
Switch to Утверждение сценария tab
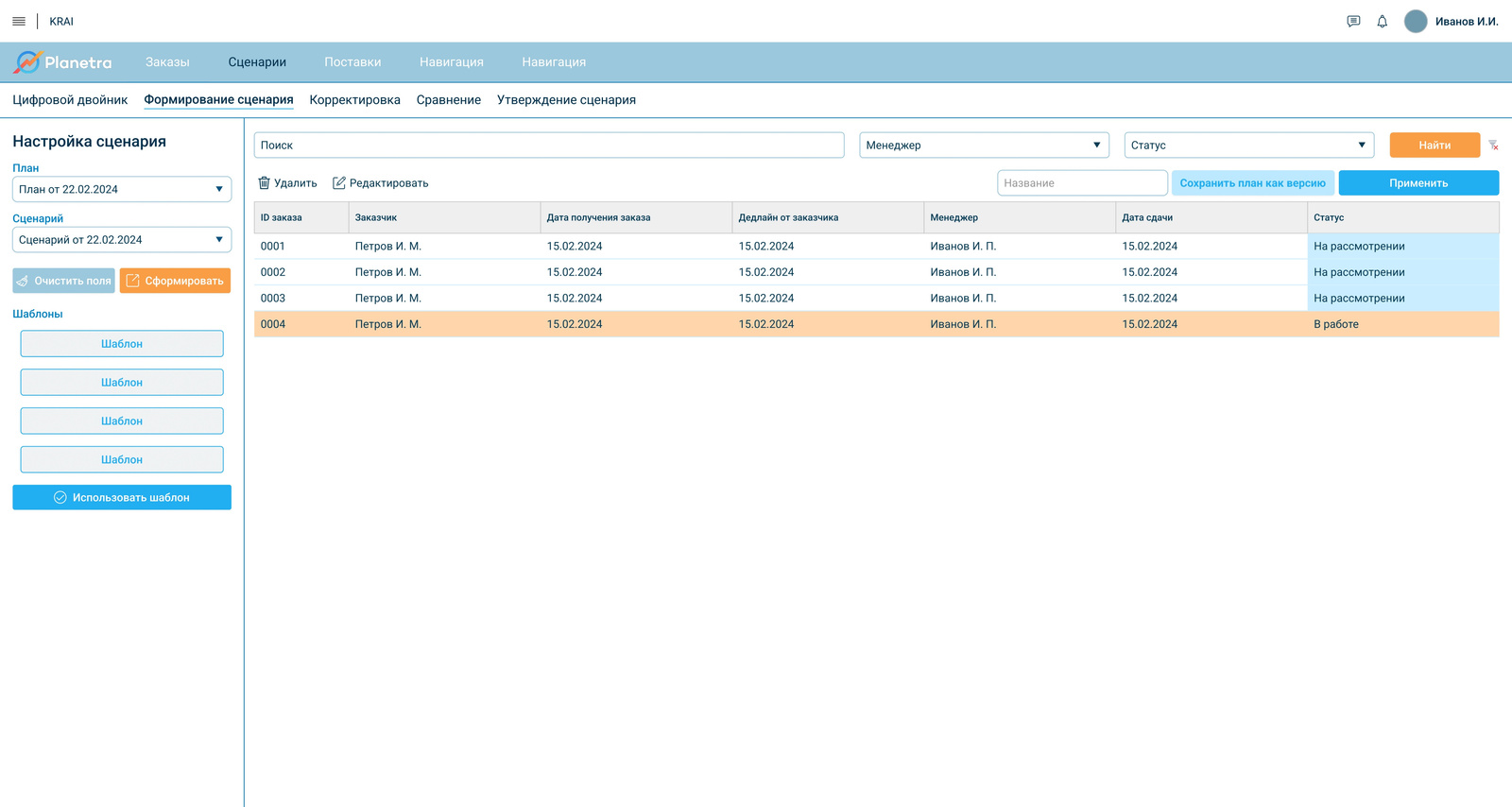pyautogui.click(x=566, y=100)
